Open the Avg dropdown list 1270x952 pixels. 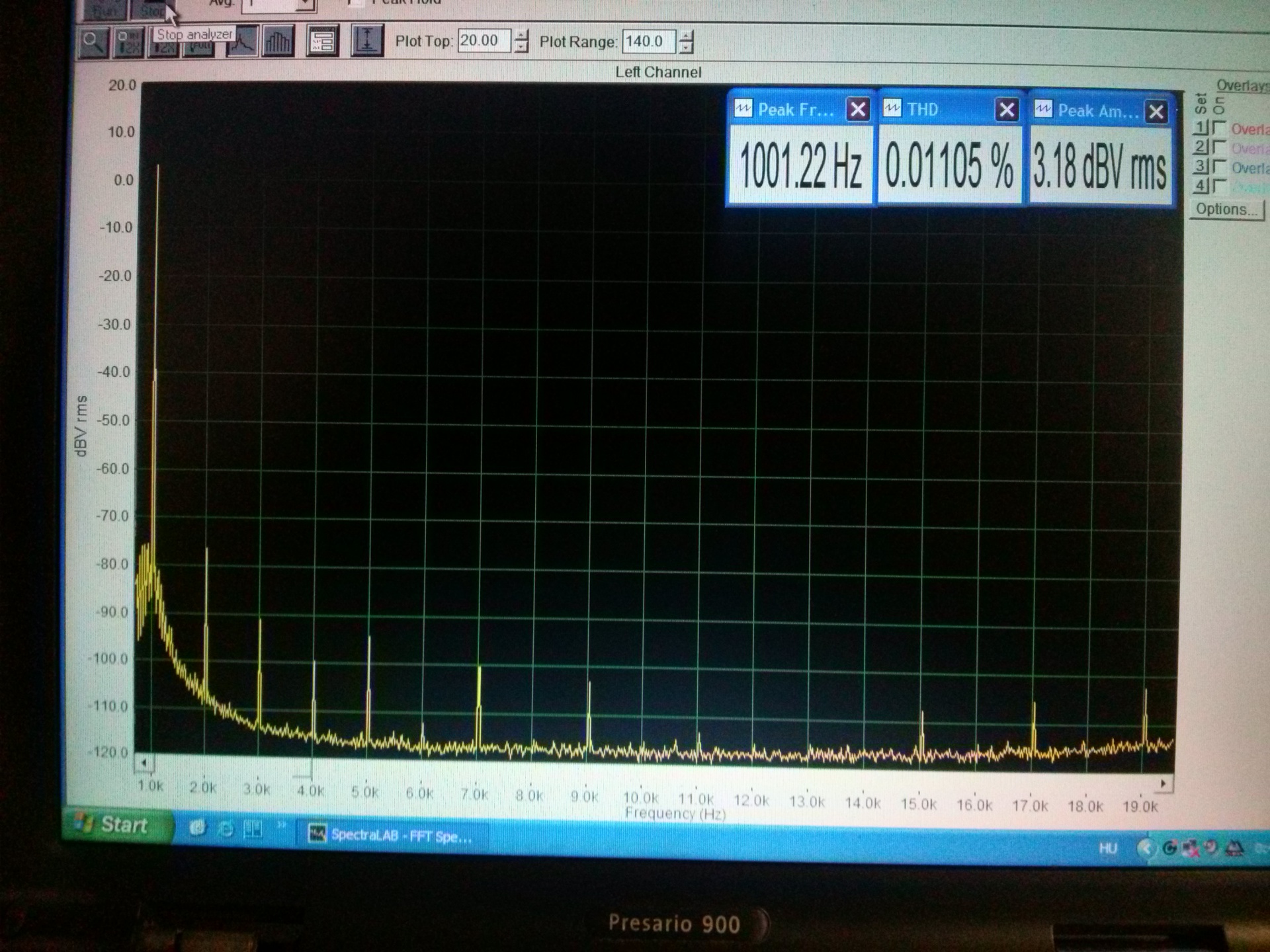pyautogui.click(x=305, y=4)
